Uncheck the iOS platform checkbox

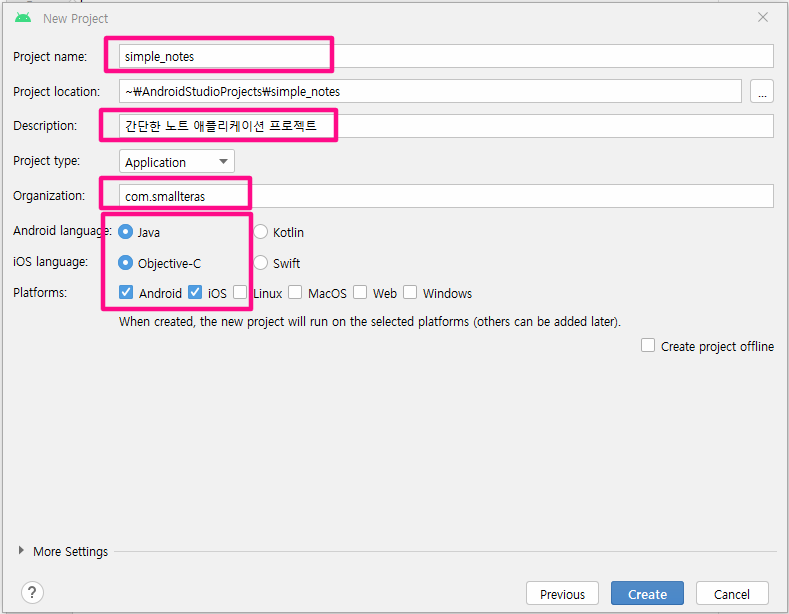195,293
